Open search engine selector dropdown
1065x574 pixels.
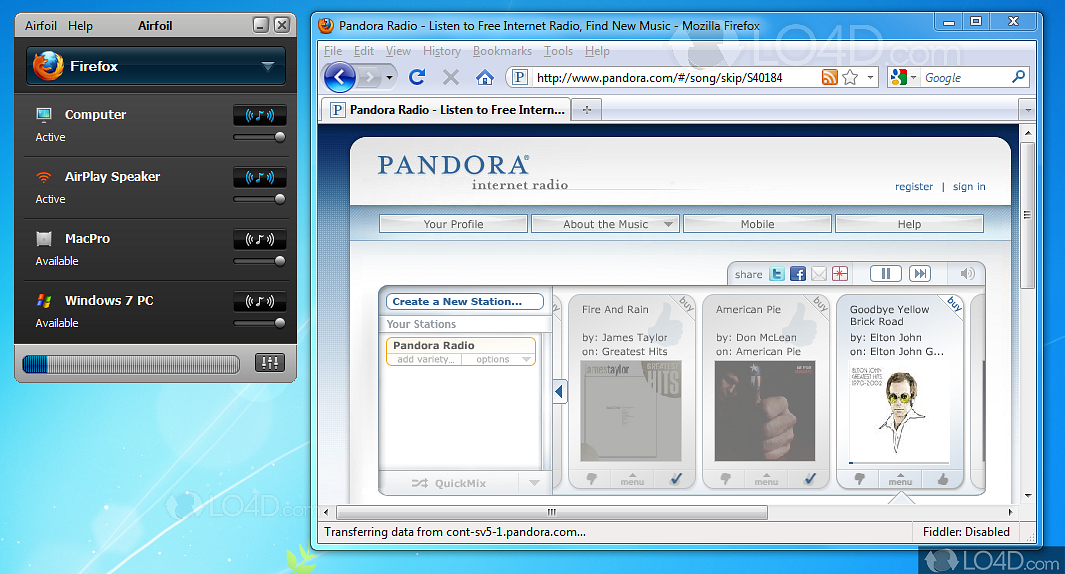coord(904,77)
